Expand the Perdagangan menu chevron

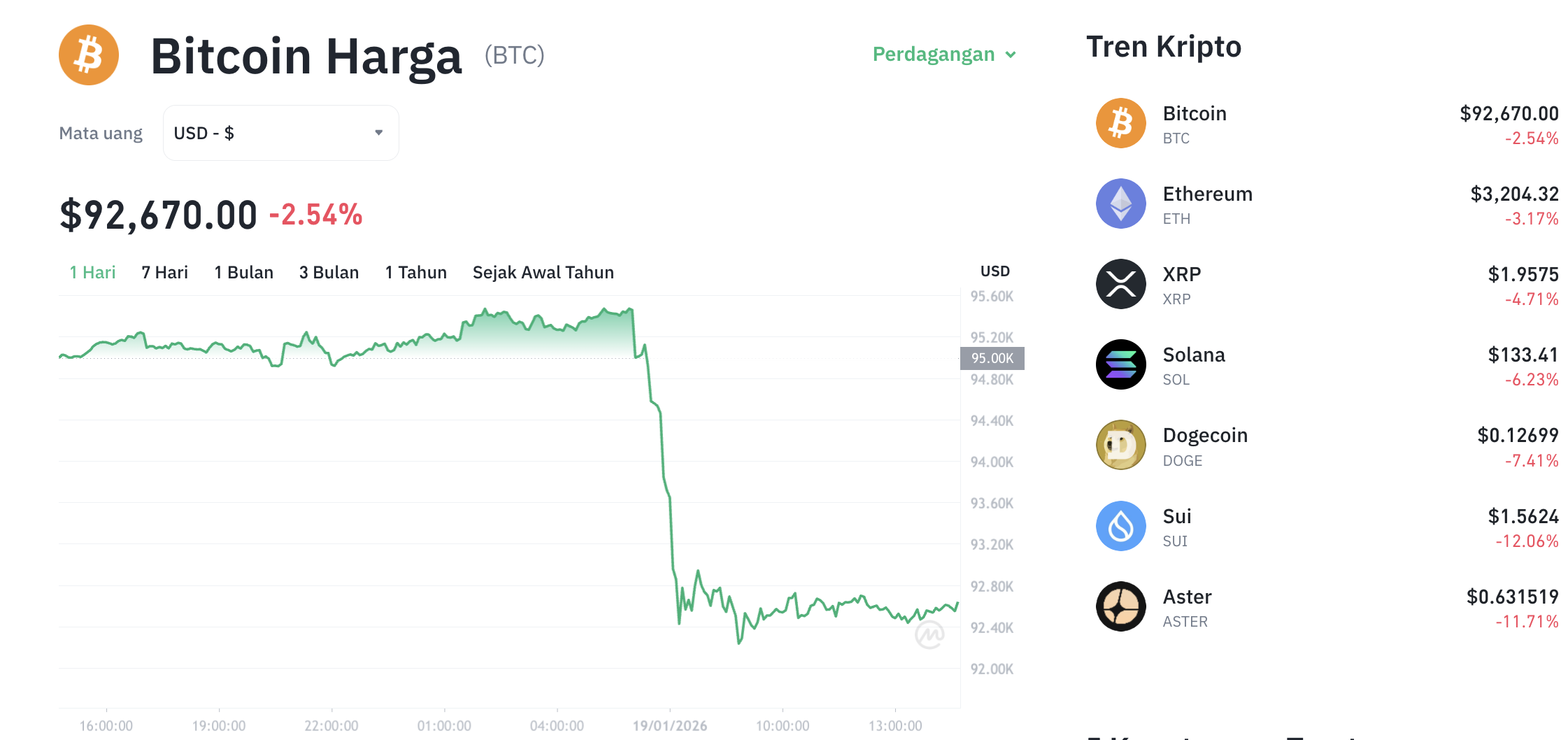tap(1010, 55)
